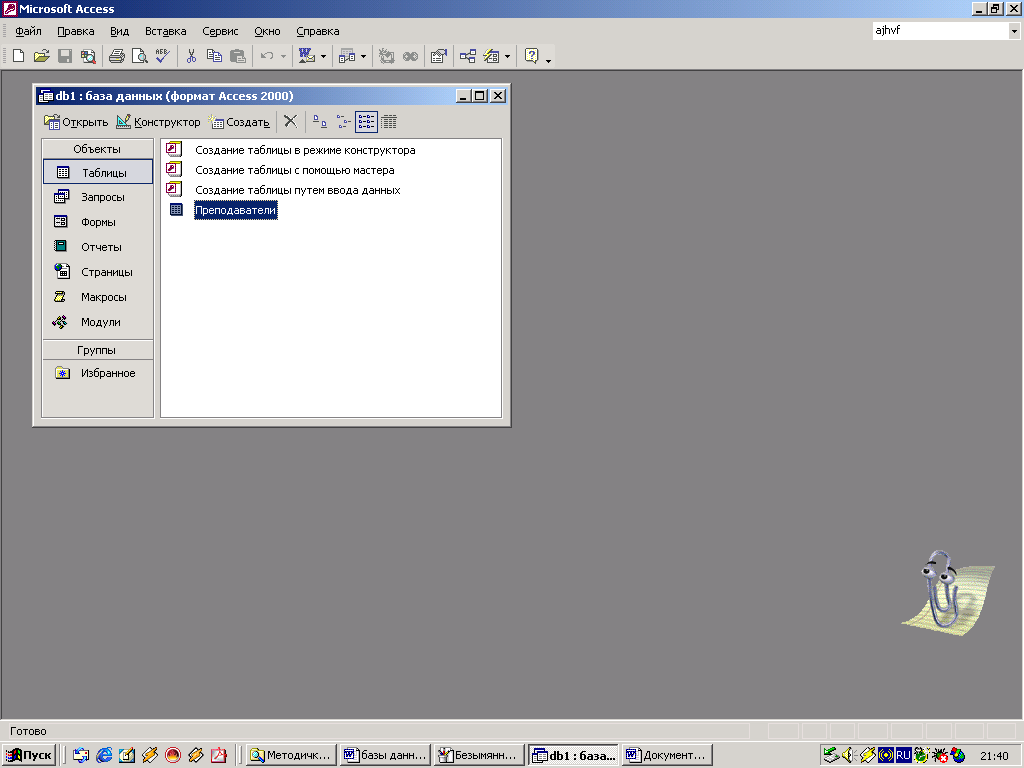The height and width of the screenshot is (768, 1024).
Task: Switch to List view
Action: [366, 121]
